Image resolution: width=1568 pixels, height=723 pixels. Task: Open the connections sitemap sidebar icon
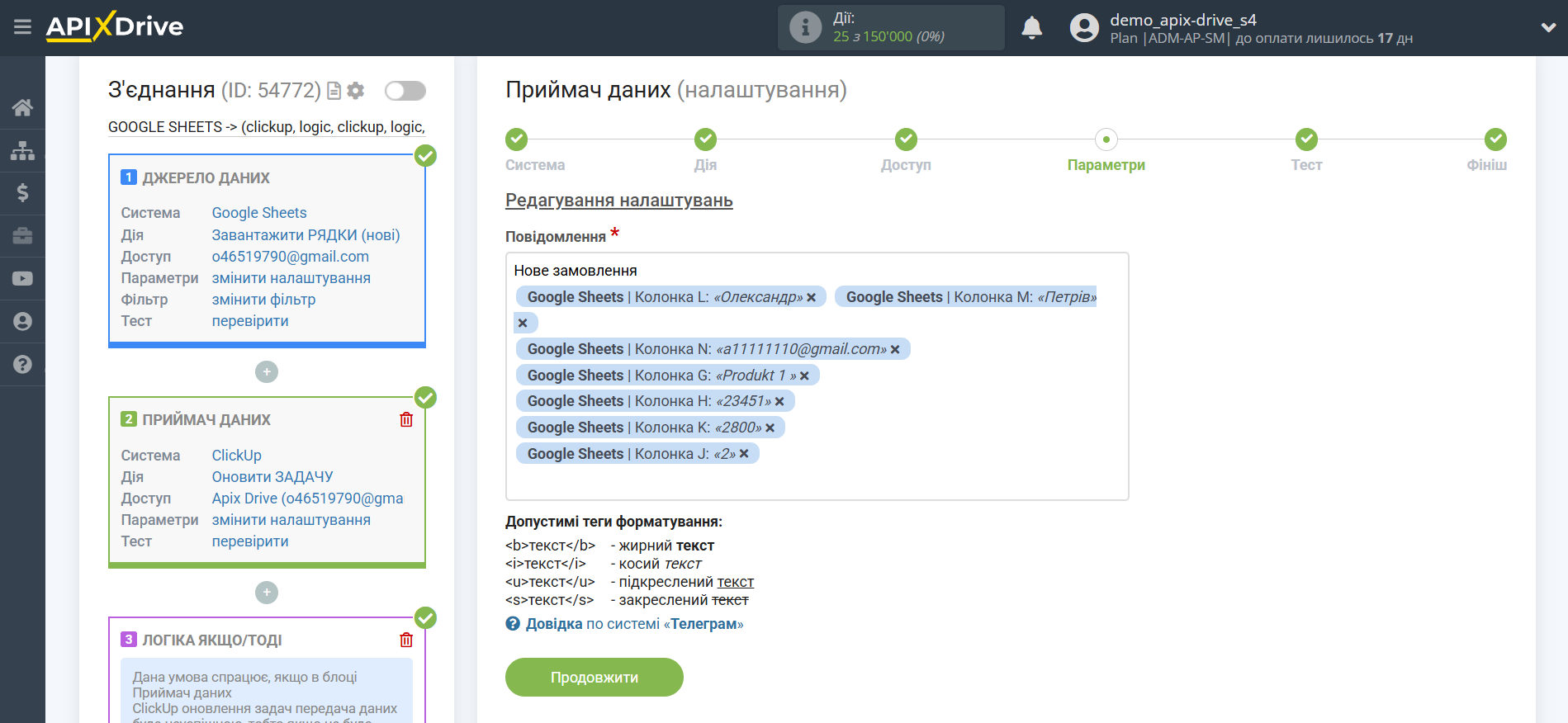point(22,150)
